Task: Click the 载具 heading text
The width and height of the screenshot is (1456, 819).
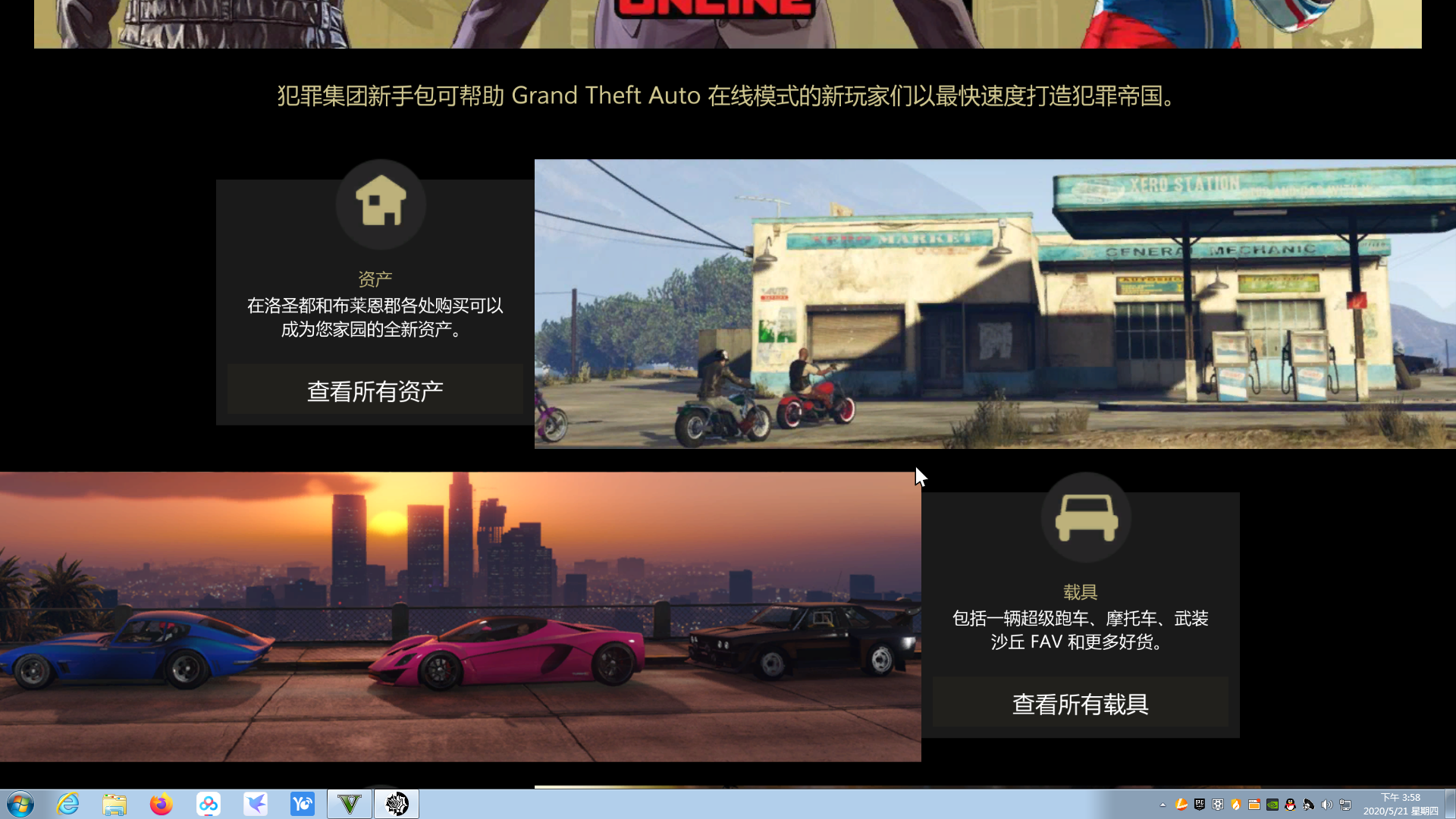Action: point(1080,592)
